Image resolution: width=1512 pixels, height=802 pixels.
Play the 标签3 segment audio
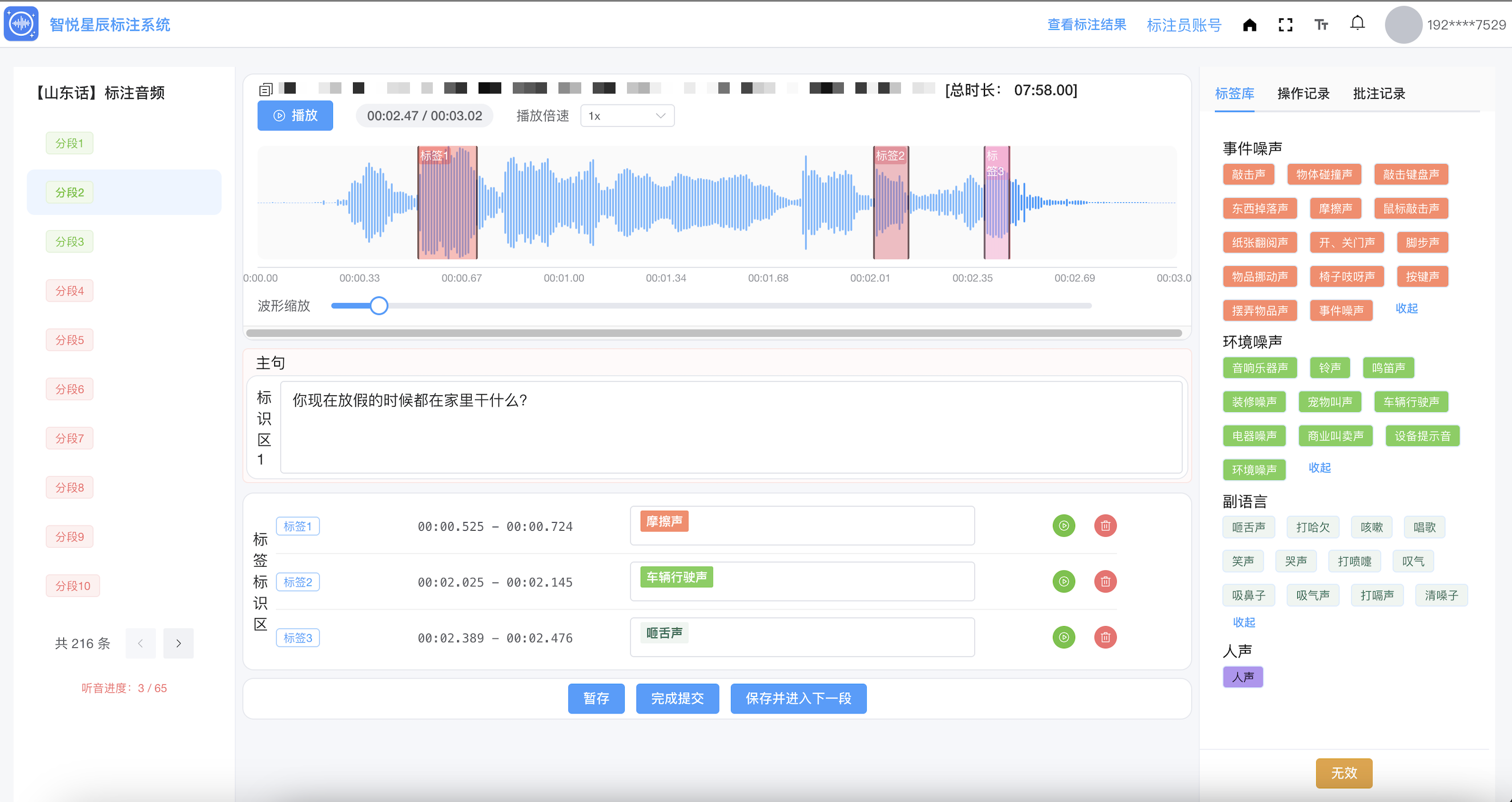tap(1064, 637)
